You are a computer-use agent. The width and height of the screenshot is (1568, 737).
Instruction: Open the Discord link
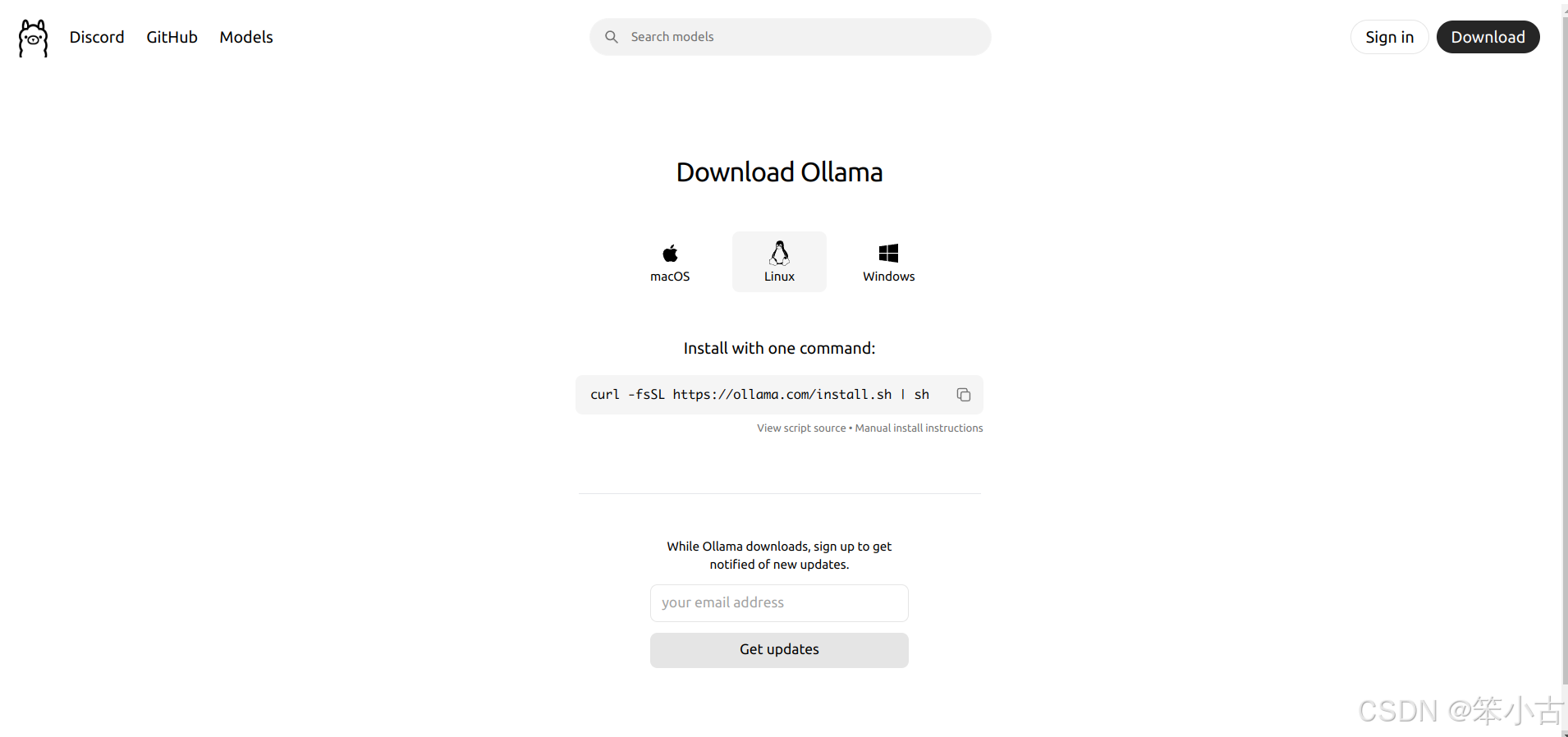coord(97,37)
